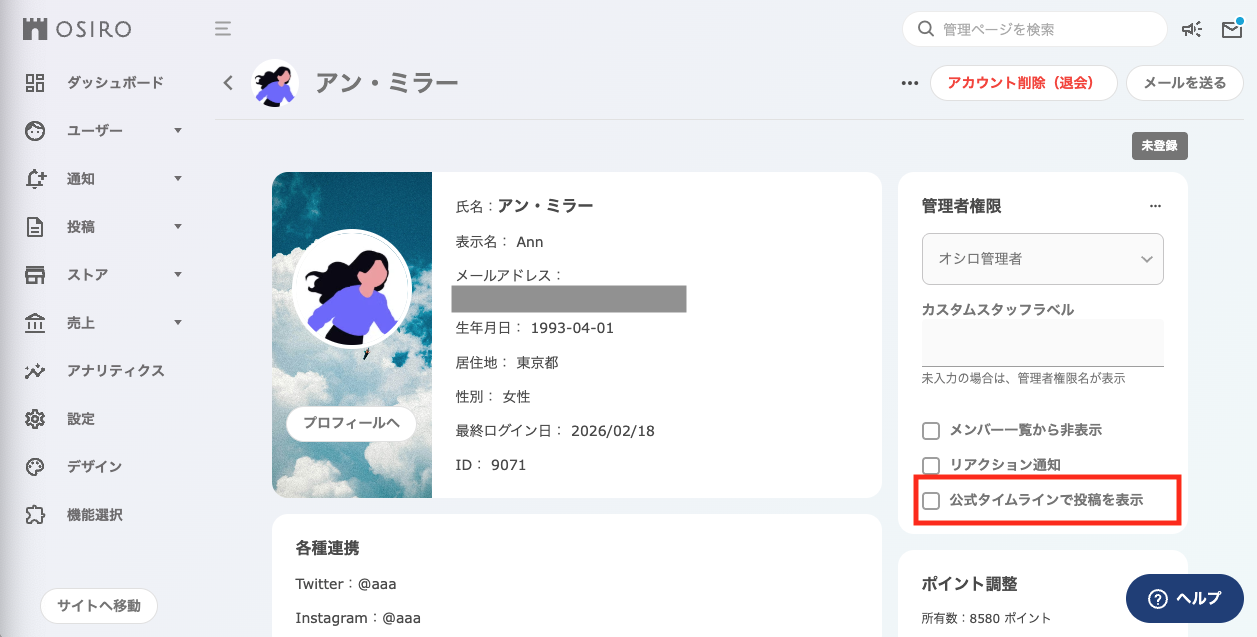Image resolution: width=1257 pixels, height=637 pixels.
Task: Open the 管理者権限 panel options ellipsis
Action: coord(1155,206)
